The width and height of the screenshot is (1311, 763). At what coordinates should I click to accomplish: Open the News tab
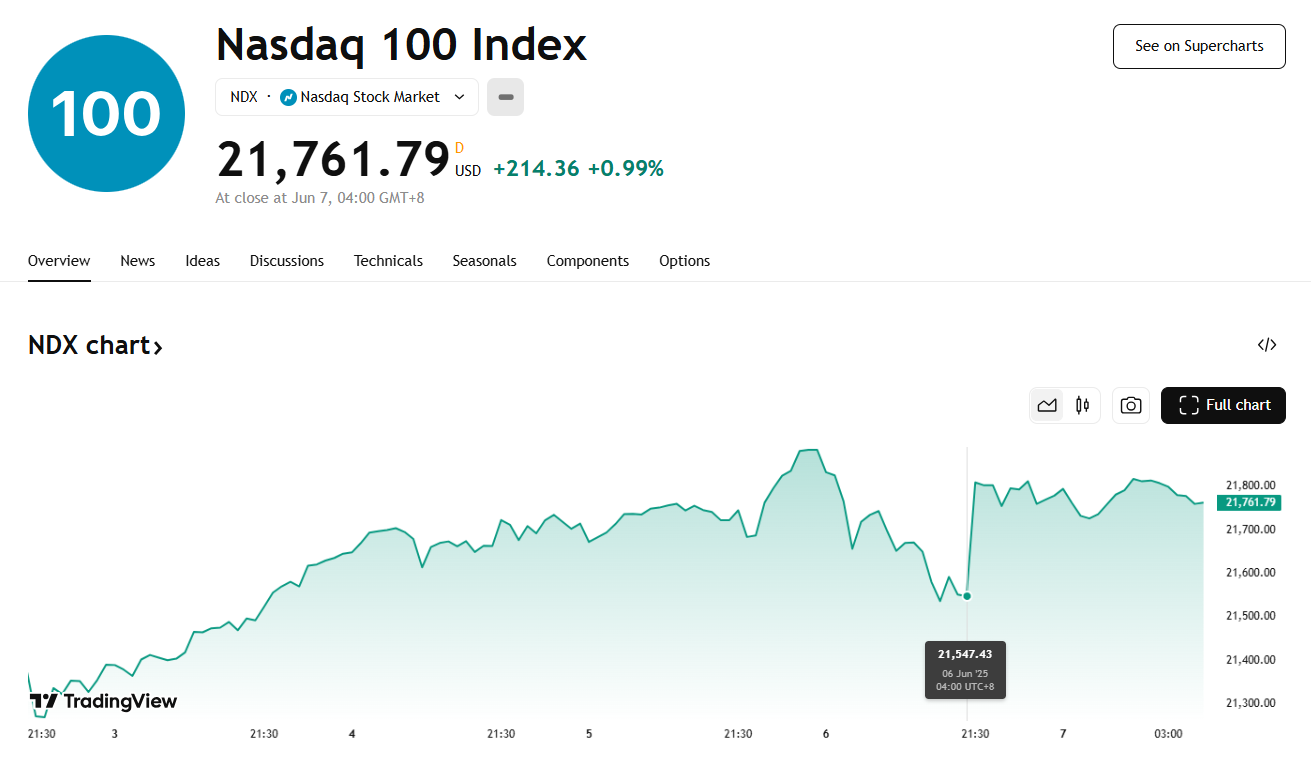[x=138, y=261]
